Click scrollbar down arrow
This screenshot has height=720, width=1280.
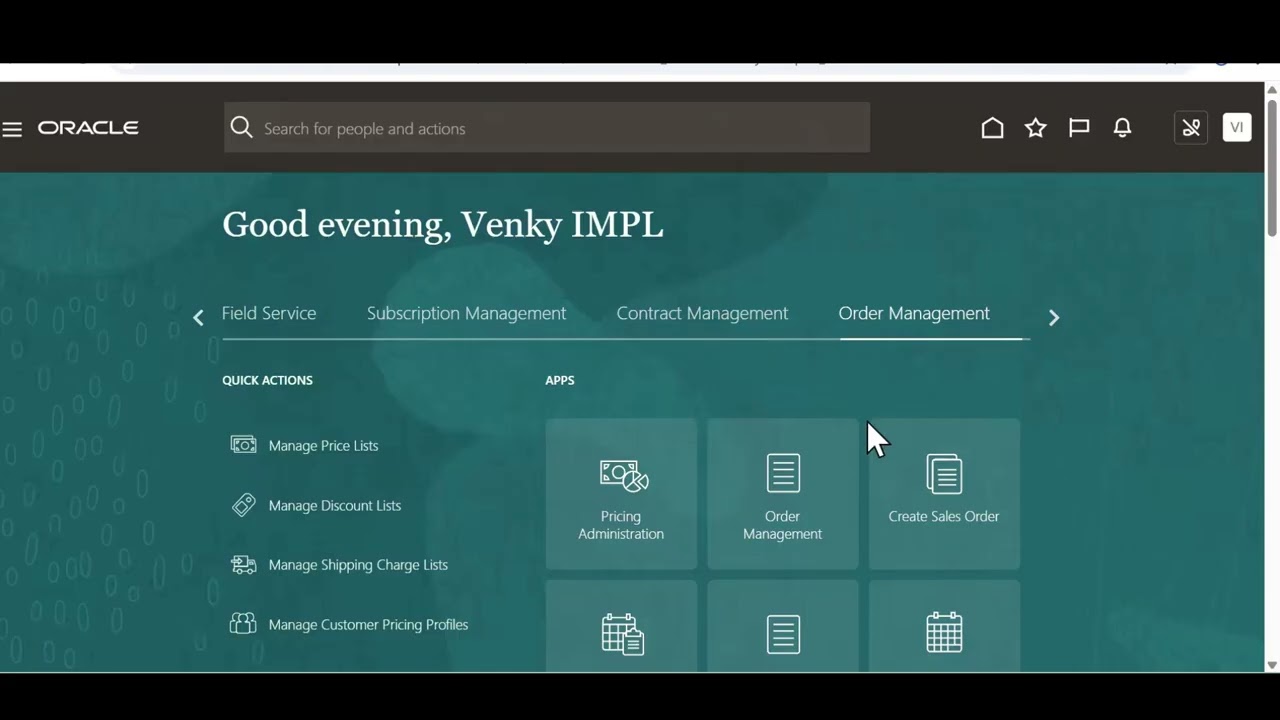click(1272, 665)
